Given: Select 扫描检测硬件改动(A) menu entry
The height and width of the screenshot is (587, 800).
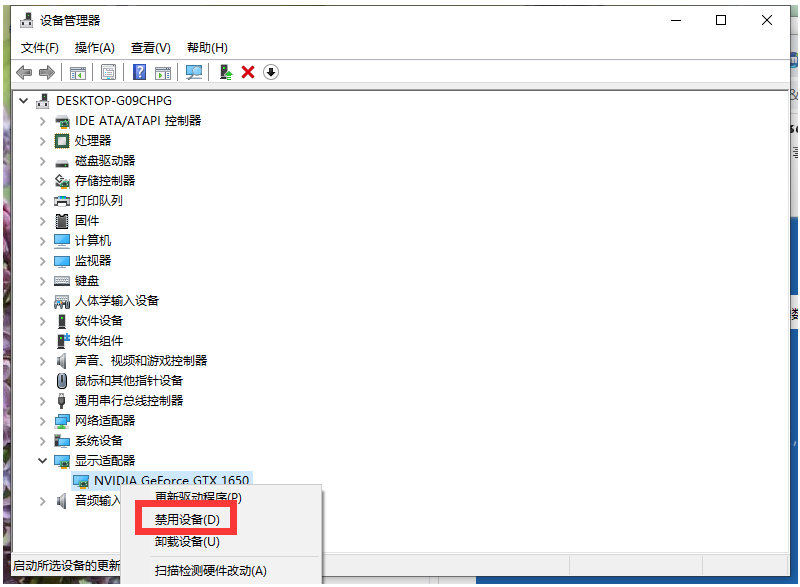Looking at the screenshot, I should (211, 571).
